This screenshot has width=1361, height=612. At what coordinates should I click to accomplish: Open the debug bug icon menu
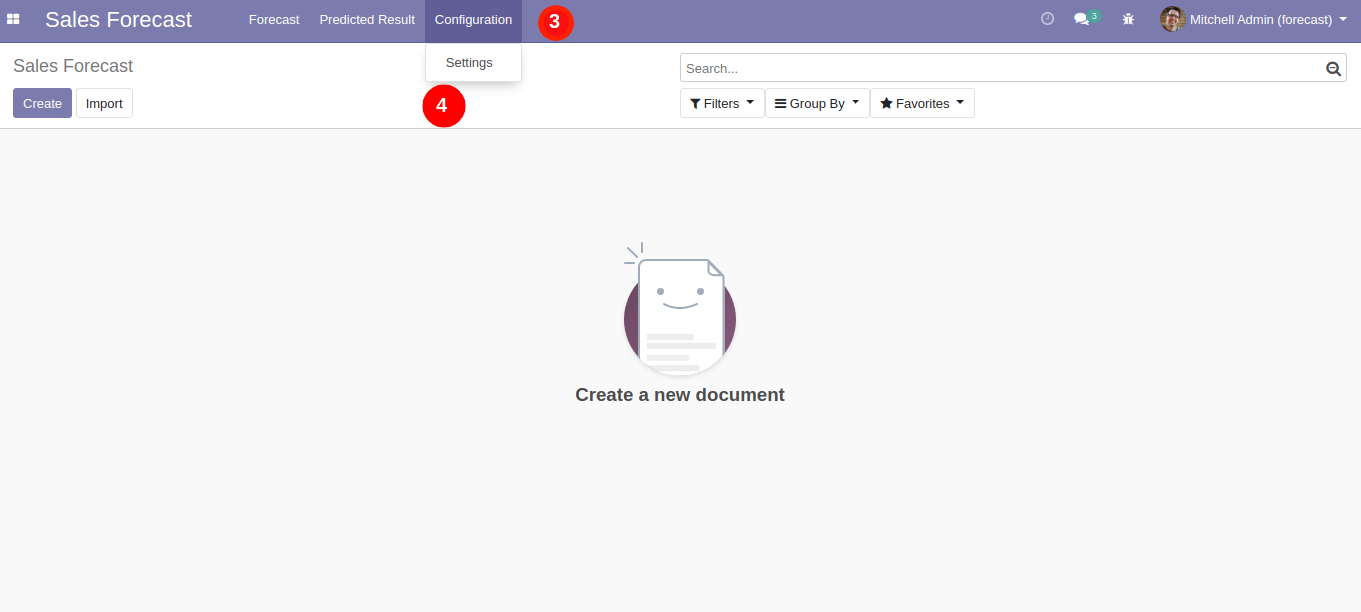[x=1128, y=19]
